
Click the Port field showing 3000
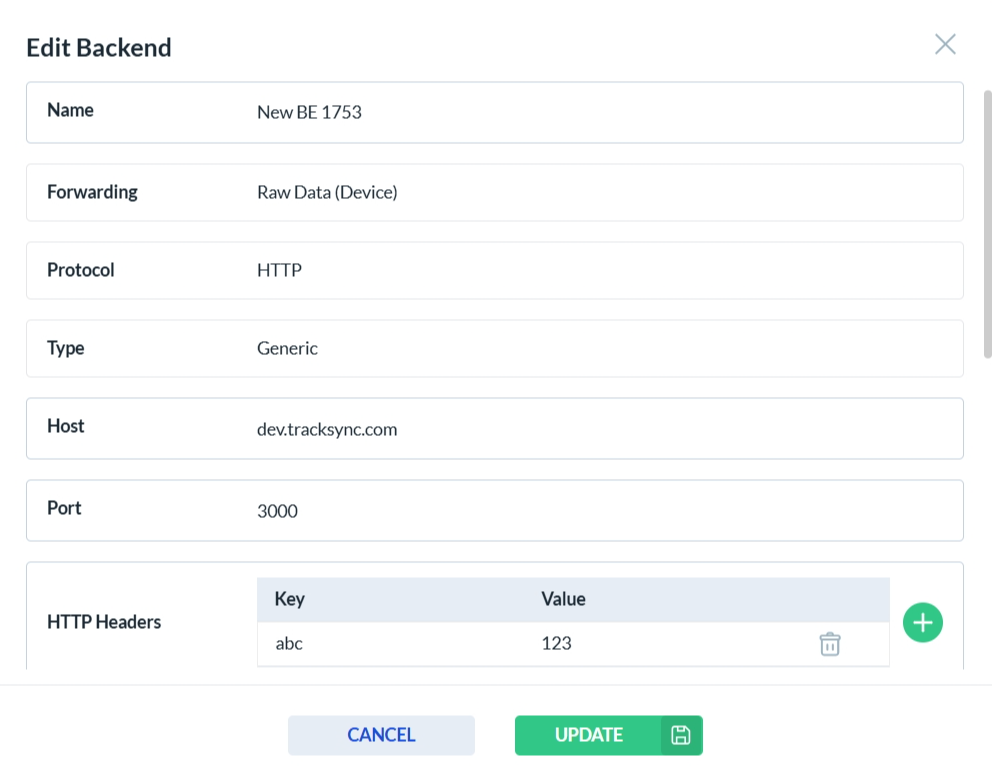(600, 511)
